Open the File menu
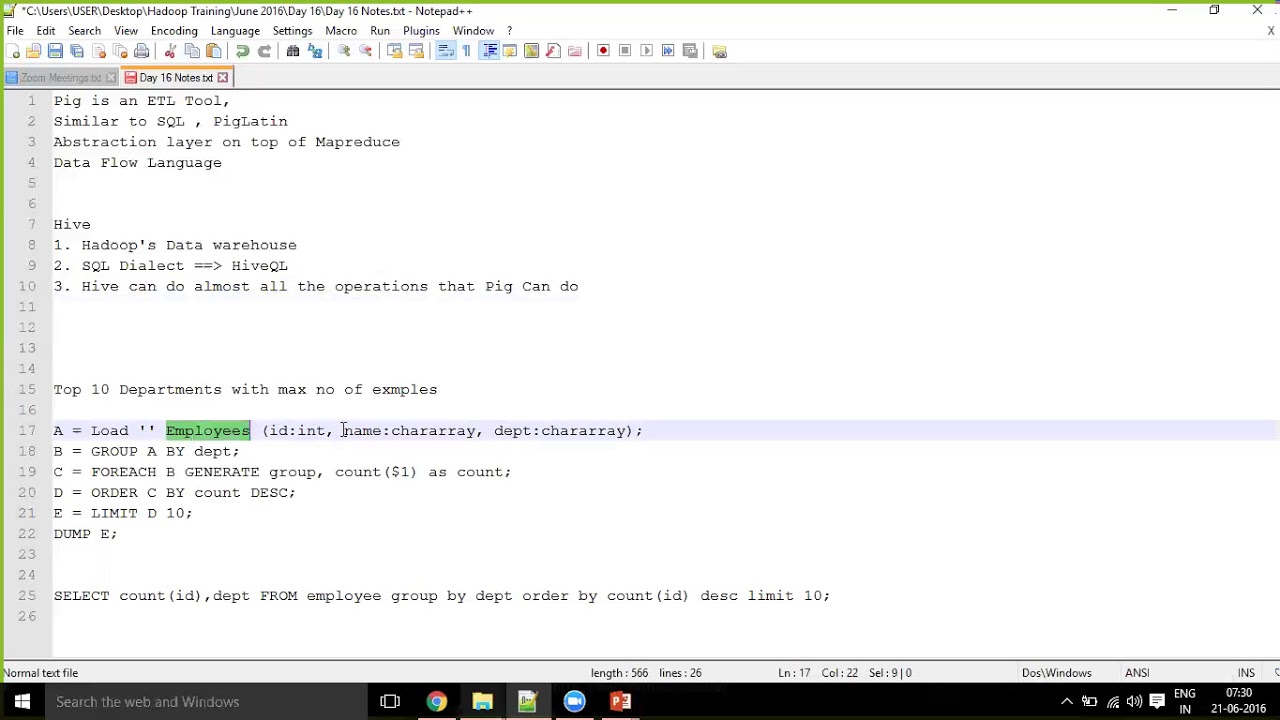Screen dimensions: 1280x720 point(15,31)
